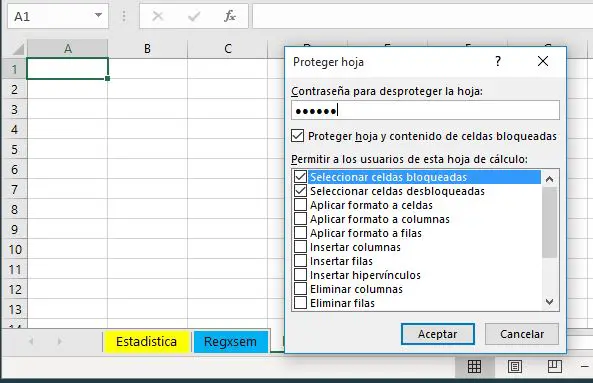The height and width of the screenshot is (383, 593).
Task: Enable Eliminar filas checkbox
Action: coord(300,302)
